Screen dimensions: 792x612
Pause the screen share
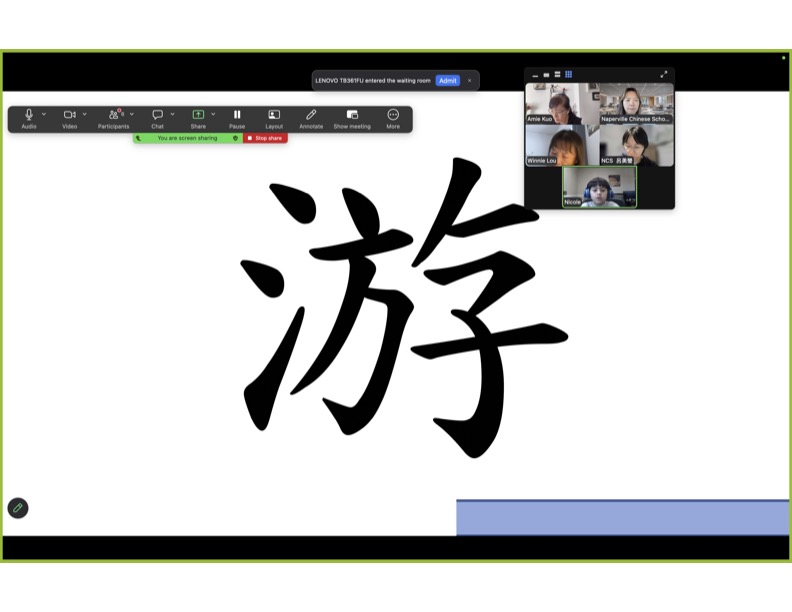pos(237,119)
